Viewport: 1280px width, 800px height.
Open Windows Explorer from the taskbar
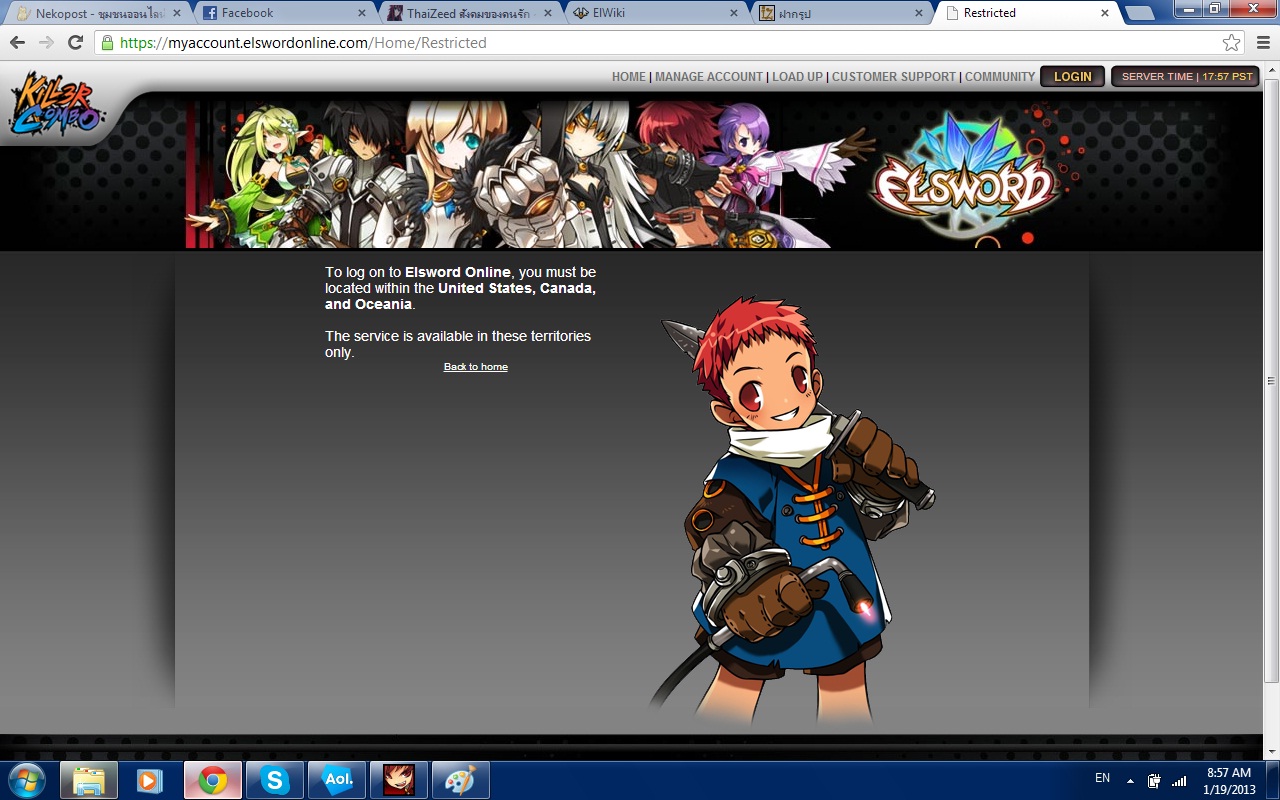[x=89, y=780]
